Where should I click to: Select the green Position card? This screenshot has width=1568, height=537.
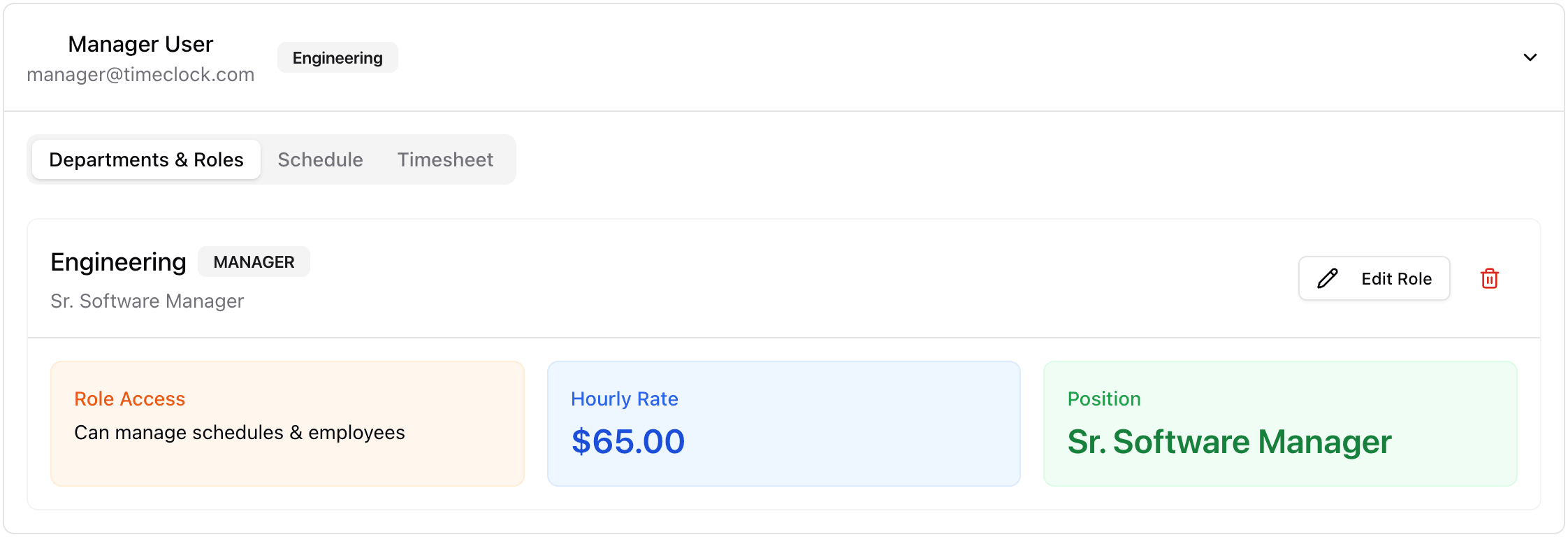[1280, 424]
